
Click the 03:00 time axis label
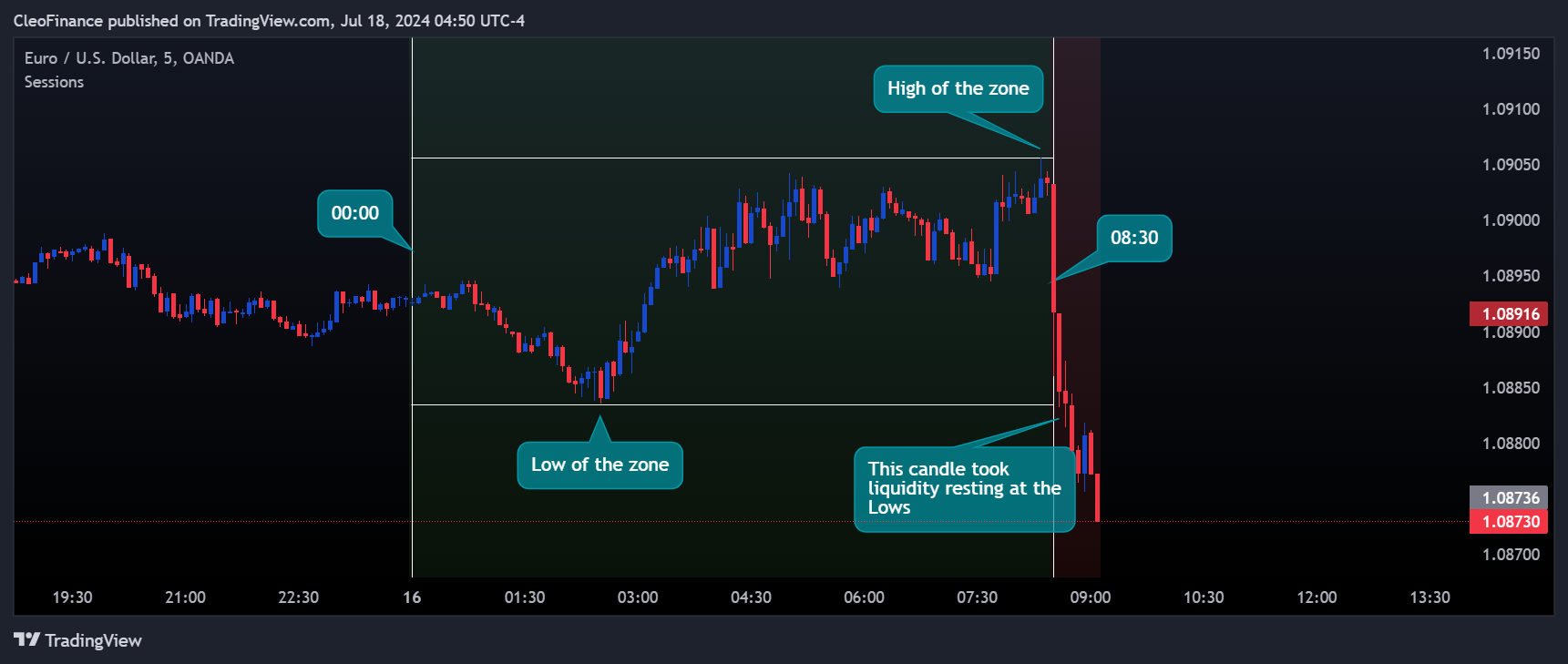pos(638,598)
